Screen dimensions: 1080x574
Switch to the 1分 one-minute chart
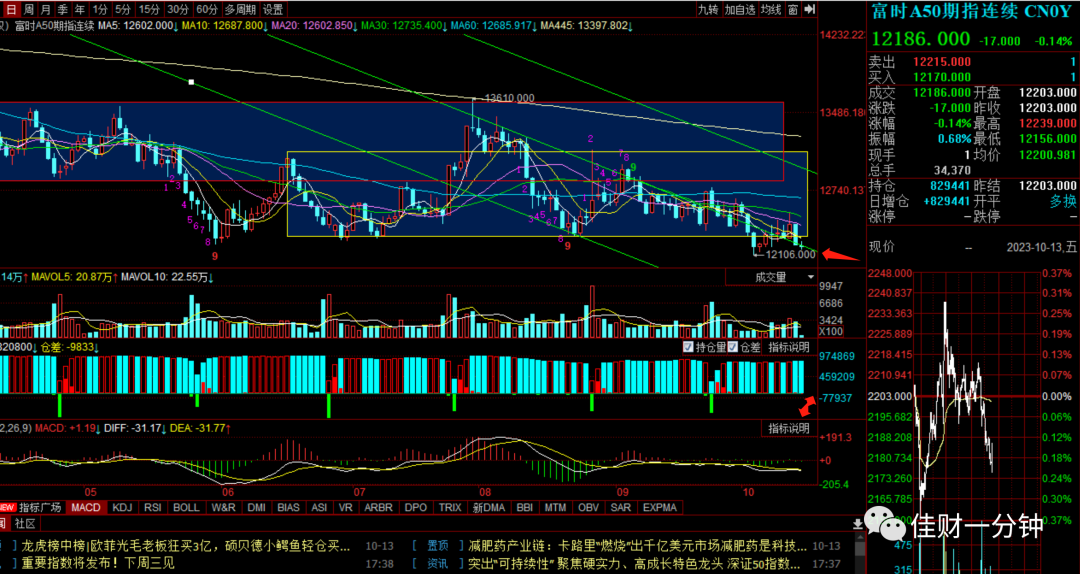click(100, 10)
